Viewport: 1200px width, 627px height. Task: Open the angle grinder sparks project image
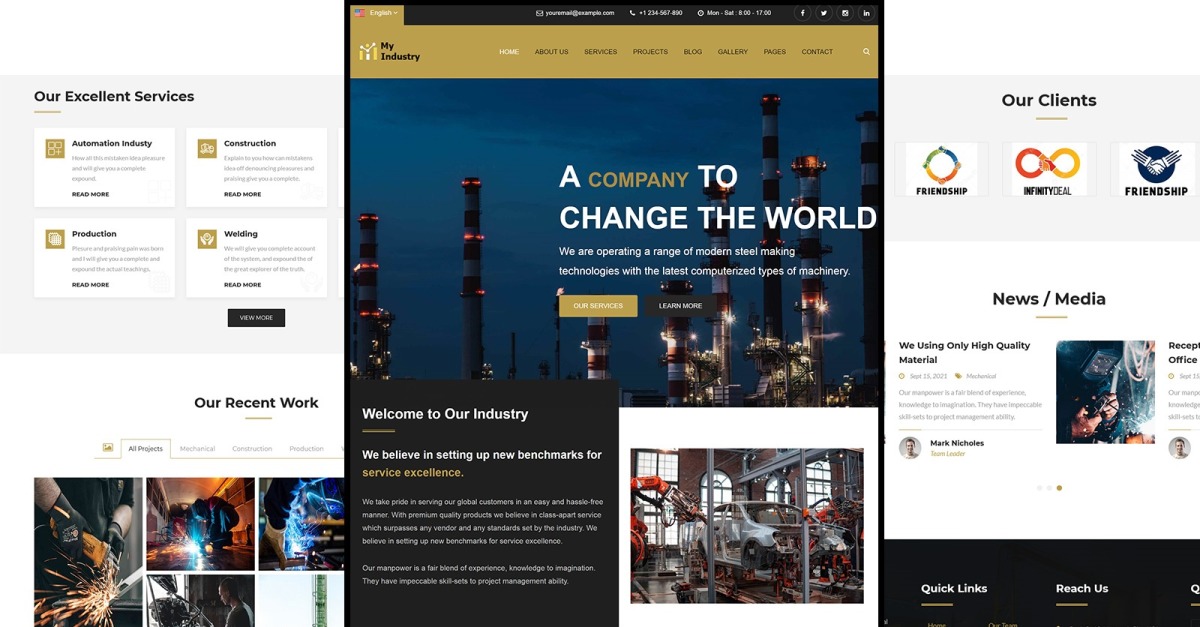88,552
